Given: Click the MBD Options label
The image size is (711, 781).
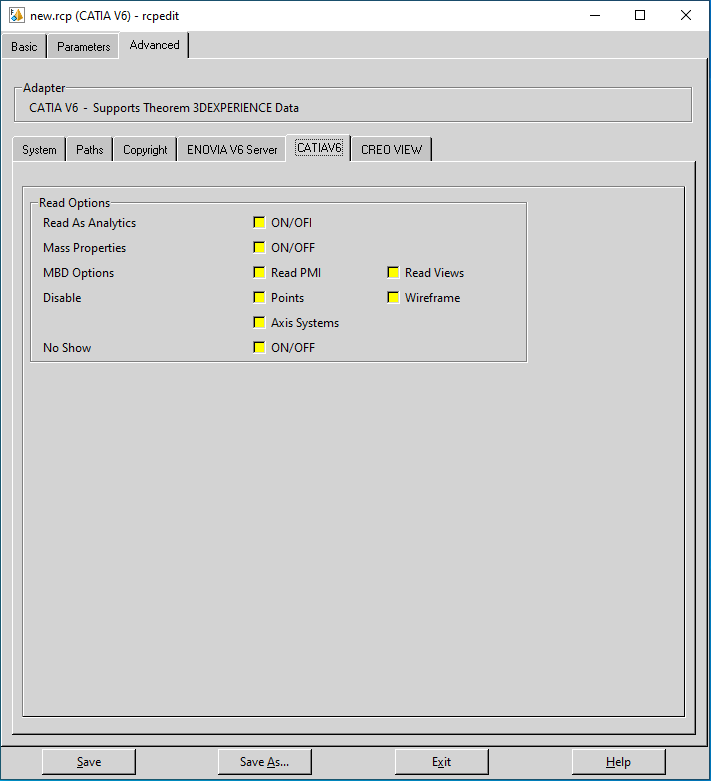Looking at the screenshot, I should pyautogui.click(x=78, y=272).
